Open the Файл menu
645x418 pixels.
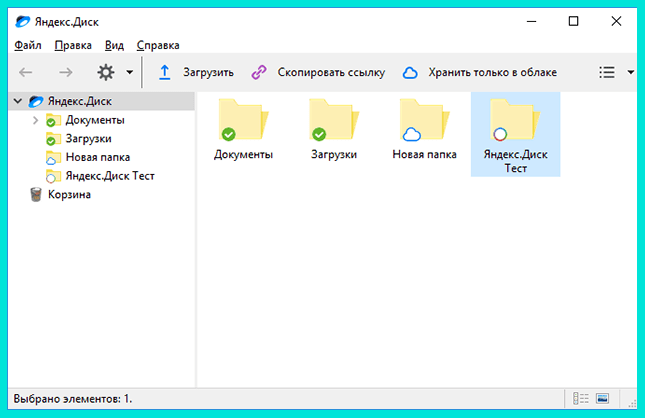point(28,45)
